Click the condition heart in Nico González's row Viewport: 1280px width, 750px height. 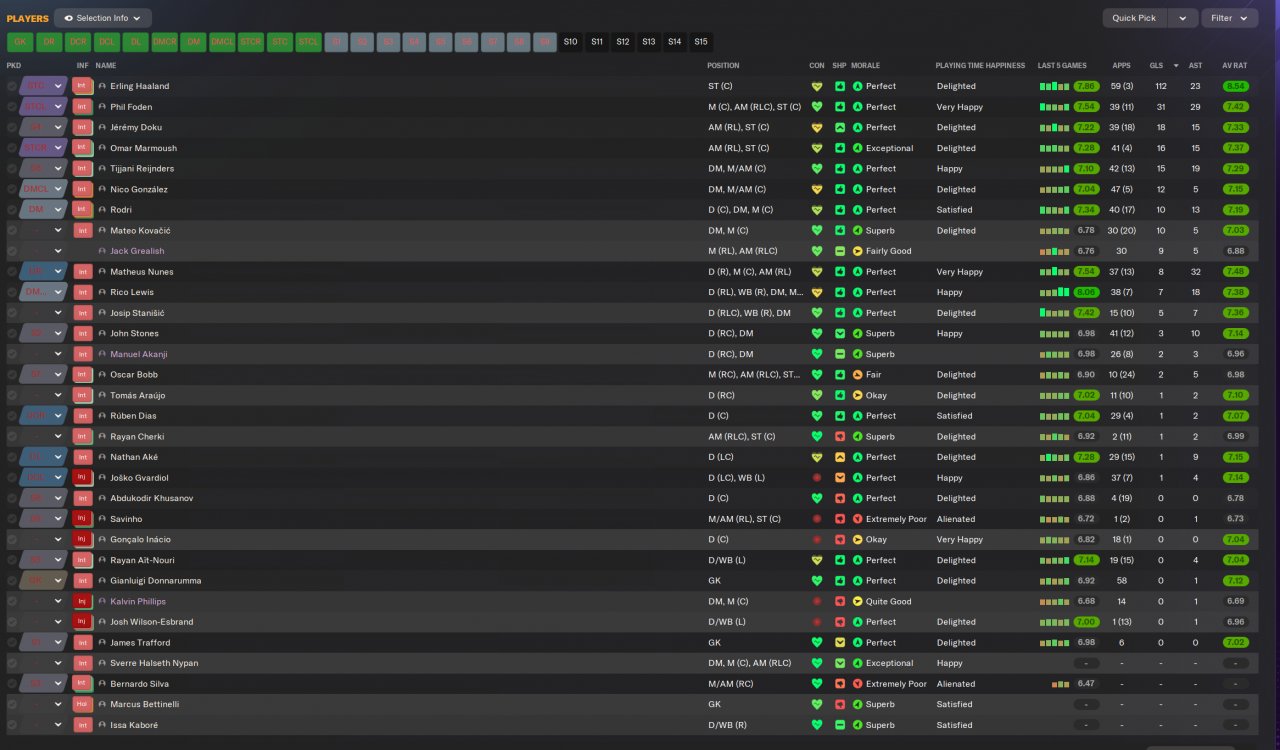pos(817,189)
